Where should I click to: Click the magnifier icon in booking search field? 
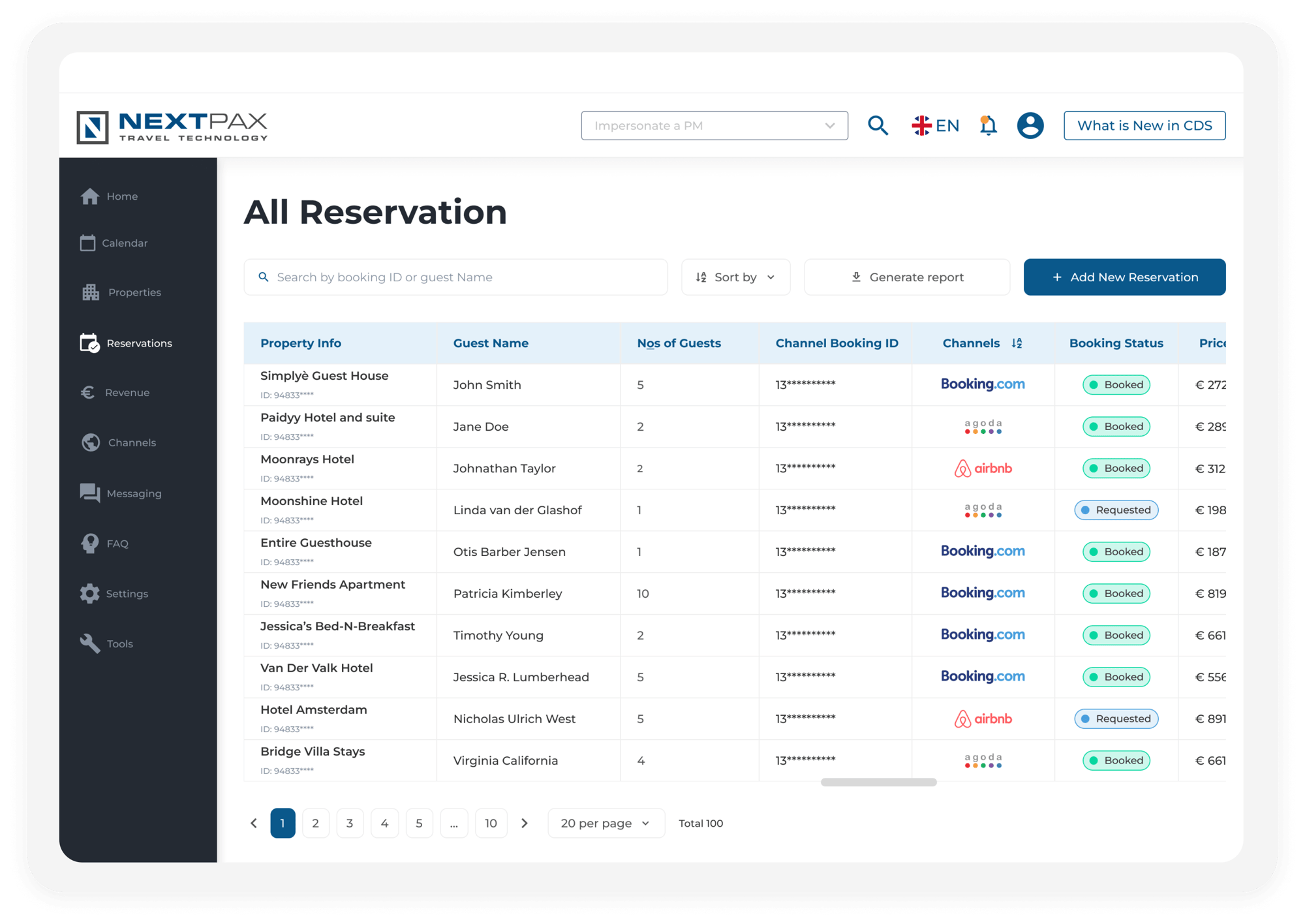click(x=264, y=277)
